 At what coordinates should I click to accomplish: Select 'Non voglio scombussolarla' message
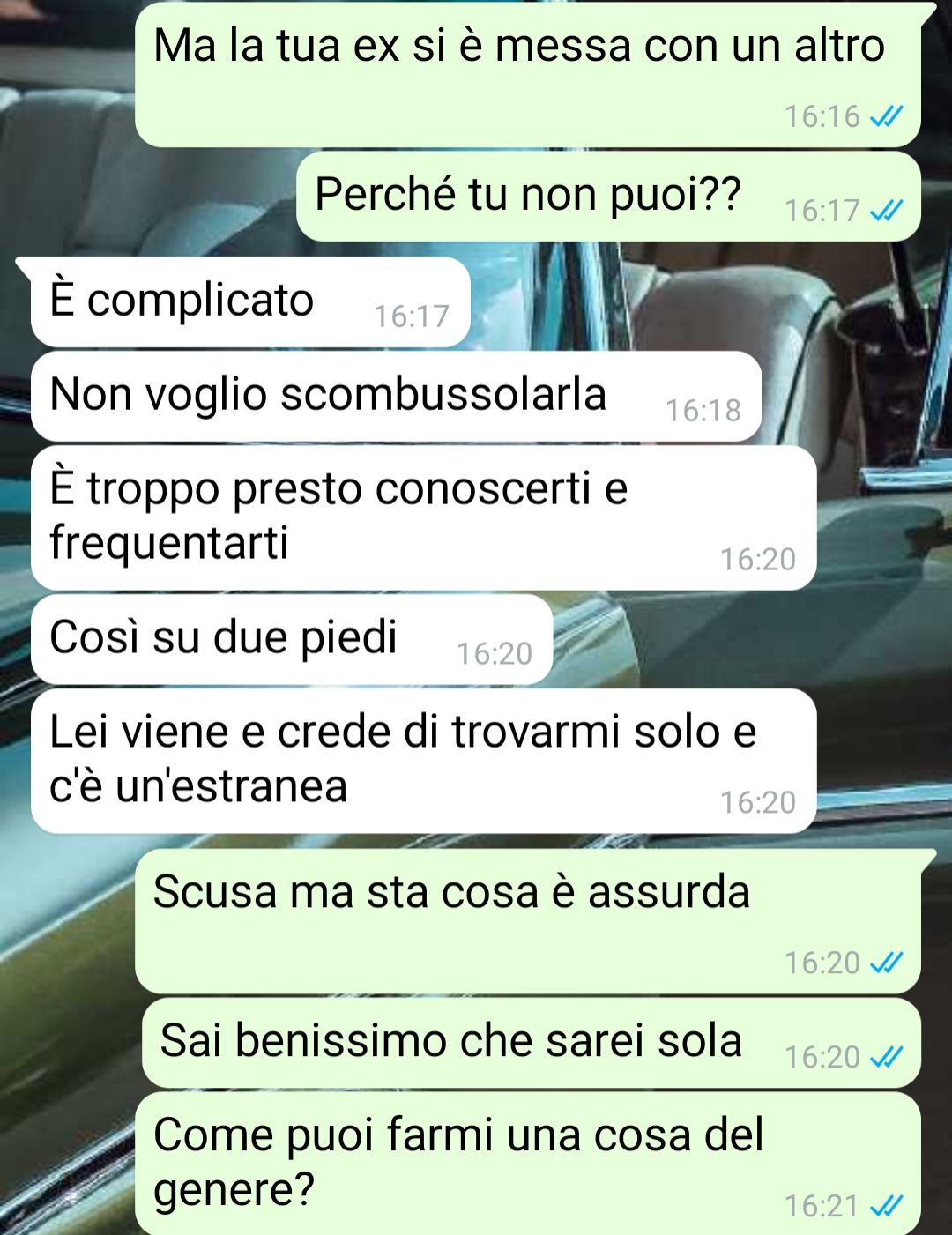click(396, 396)
